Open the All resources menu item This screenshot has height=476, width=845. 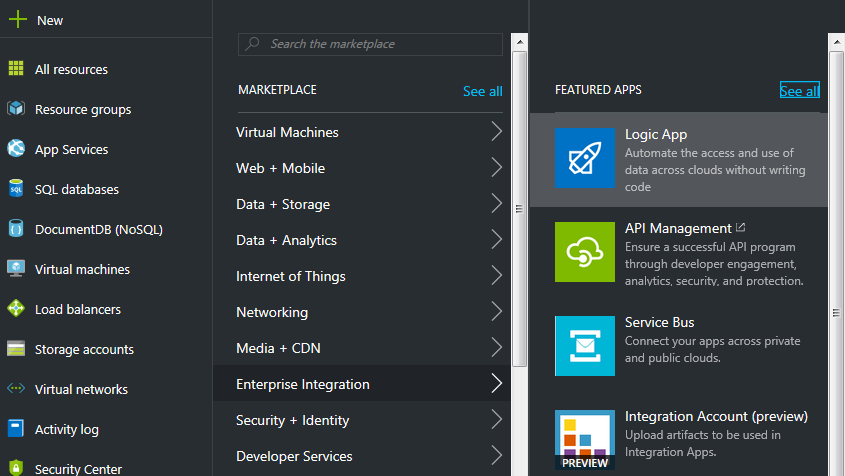click(x=71, y=69)
